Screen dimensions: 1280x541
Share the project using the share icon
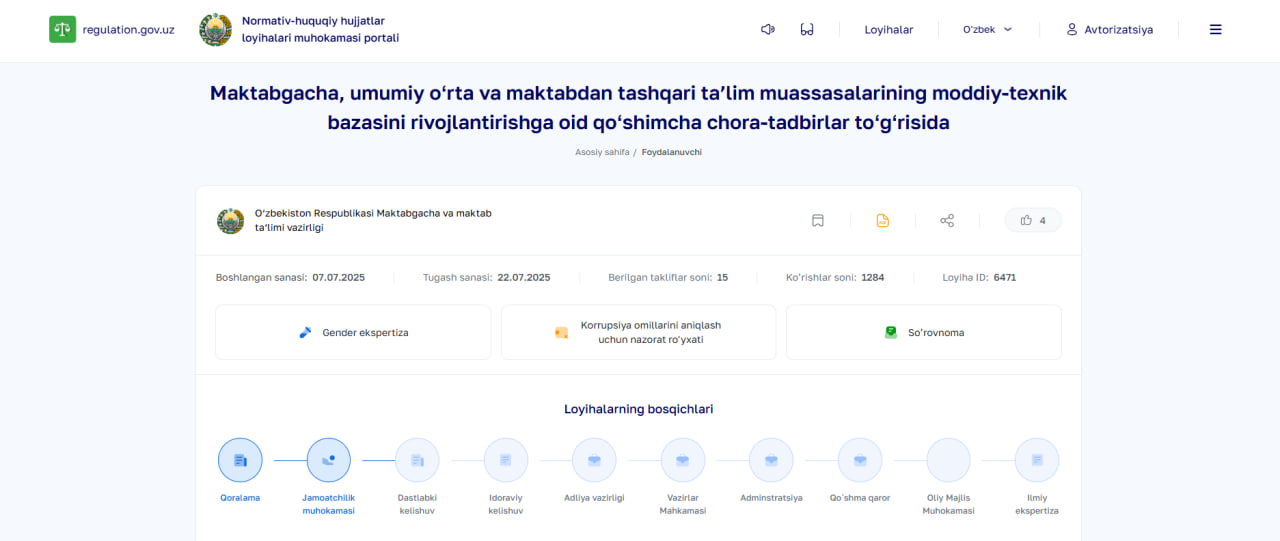947,221
